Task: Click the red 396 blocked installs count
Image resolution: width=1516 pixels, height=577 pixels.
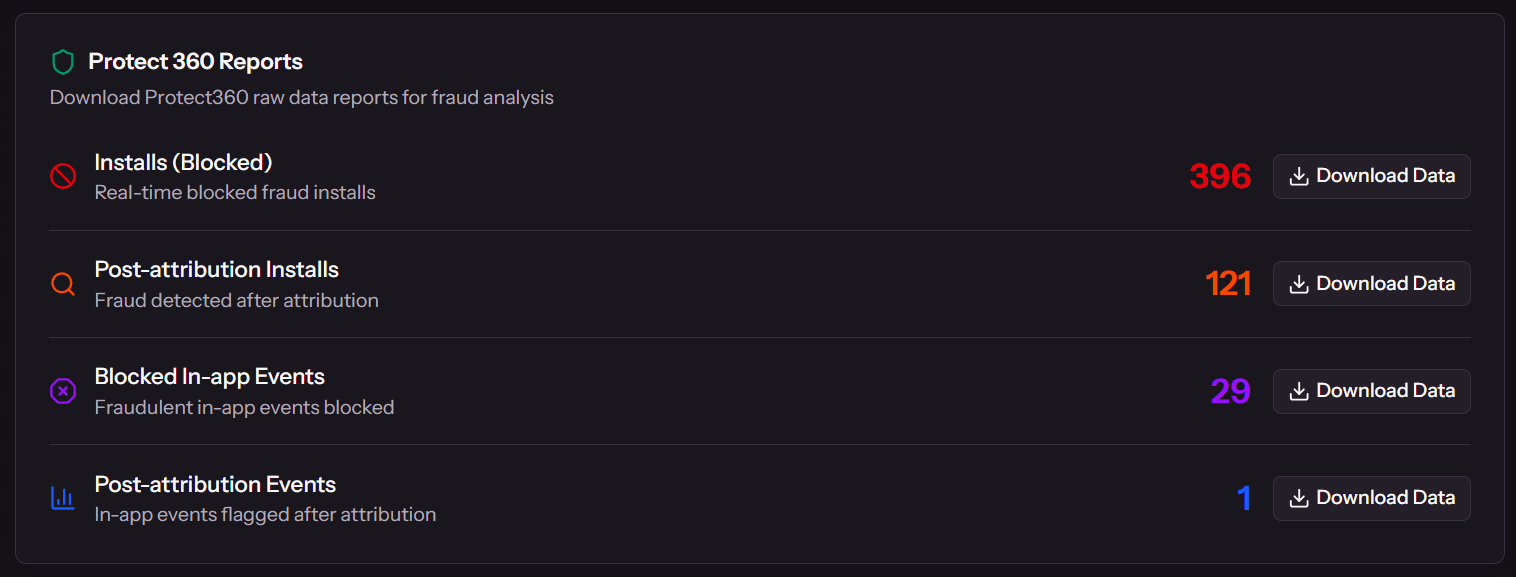Action: [1220, 177]
